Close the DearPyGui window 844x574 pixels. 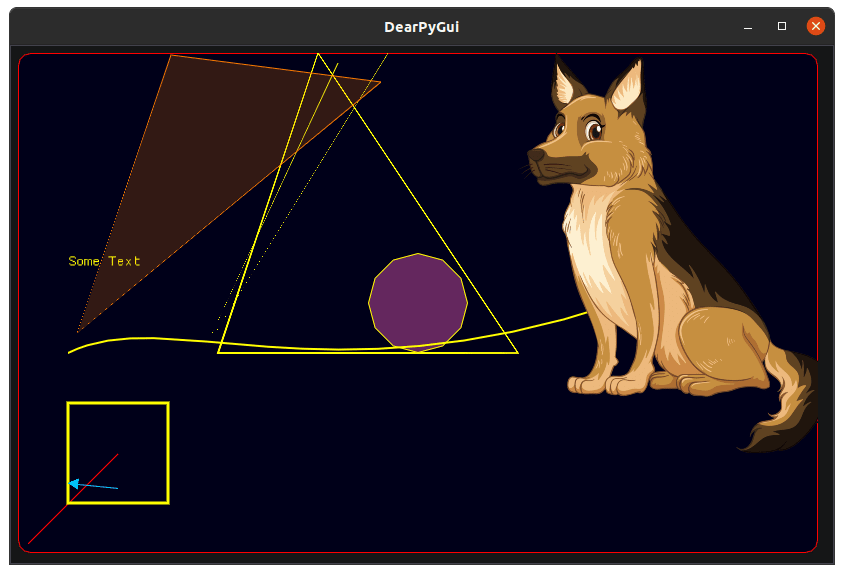point(815,26)
